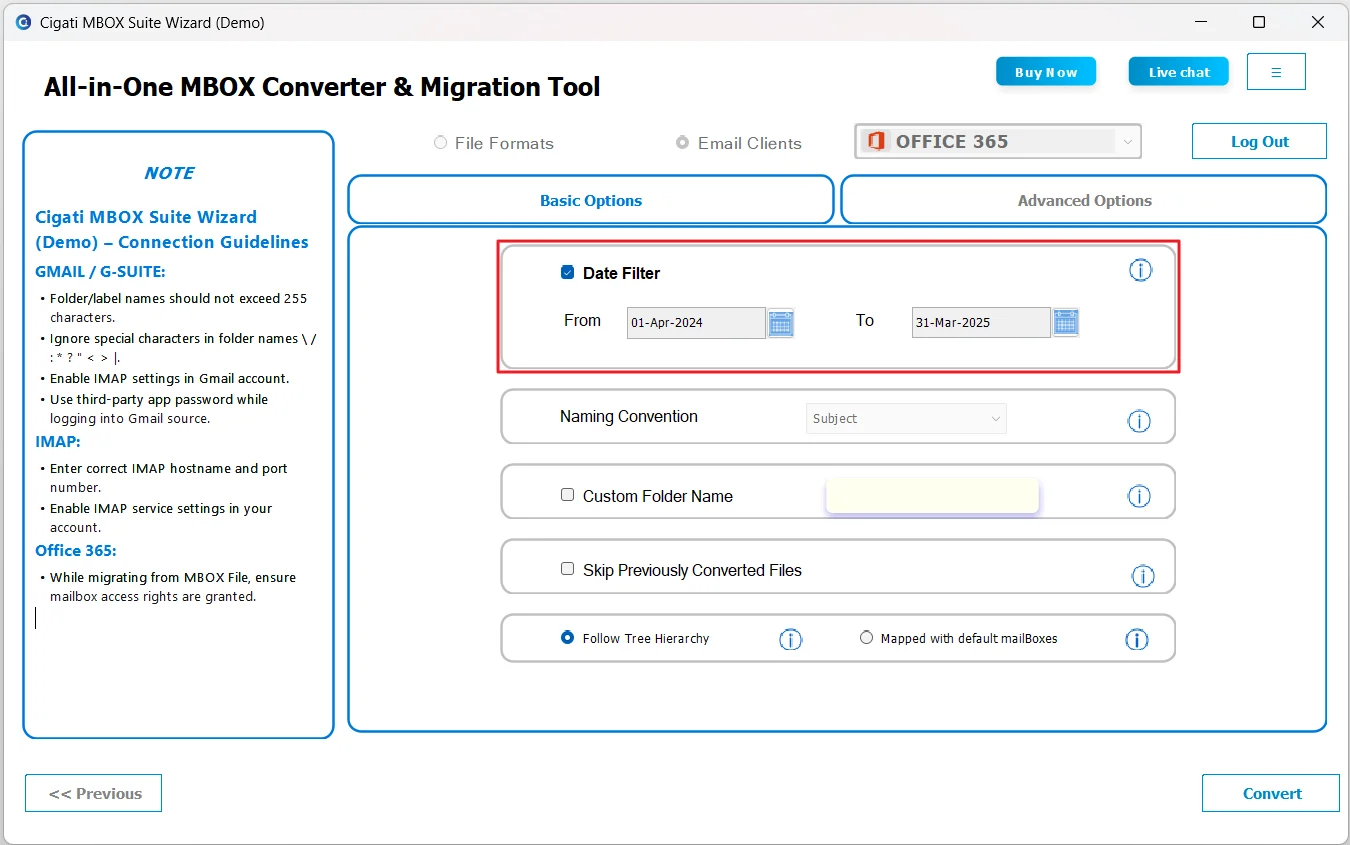Click the Convert button
This screenshot has width=1350, height=845.
1271,793
